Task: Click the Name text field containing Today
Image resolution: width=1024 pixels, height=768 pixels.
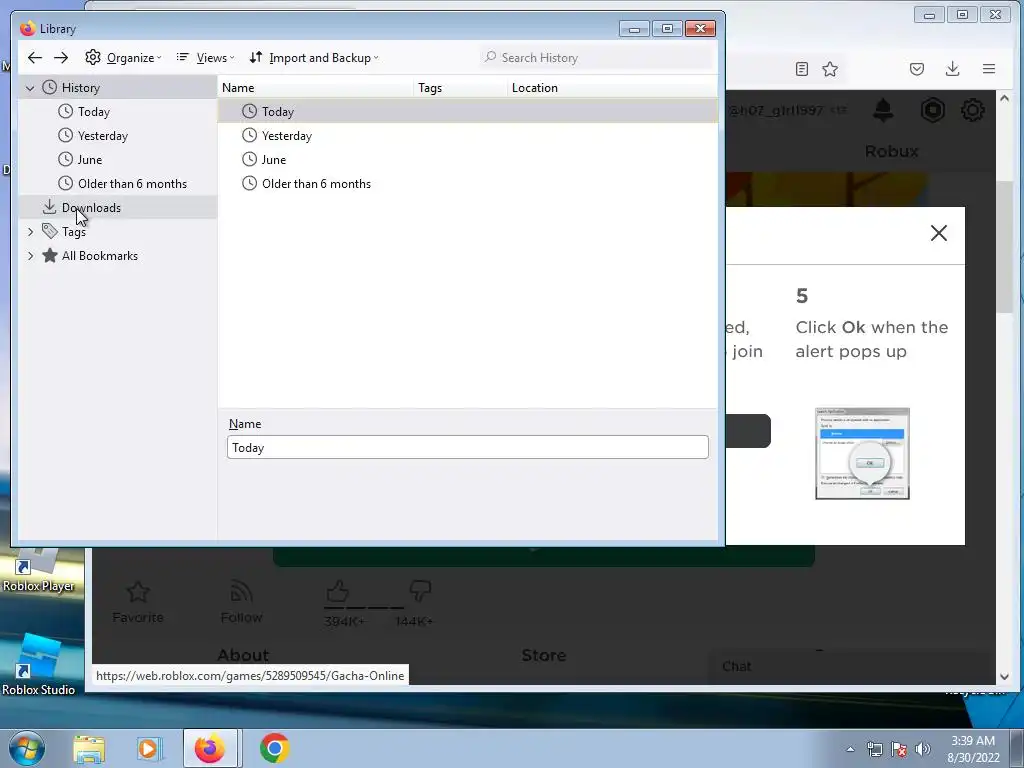Action: (x=468, y=447)
